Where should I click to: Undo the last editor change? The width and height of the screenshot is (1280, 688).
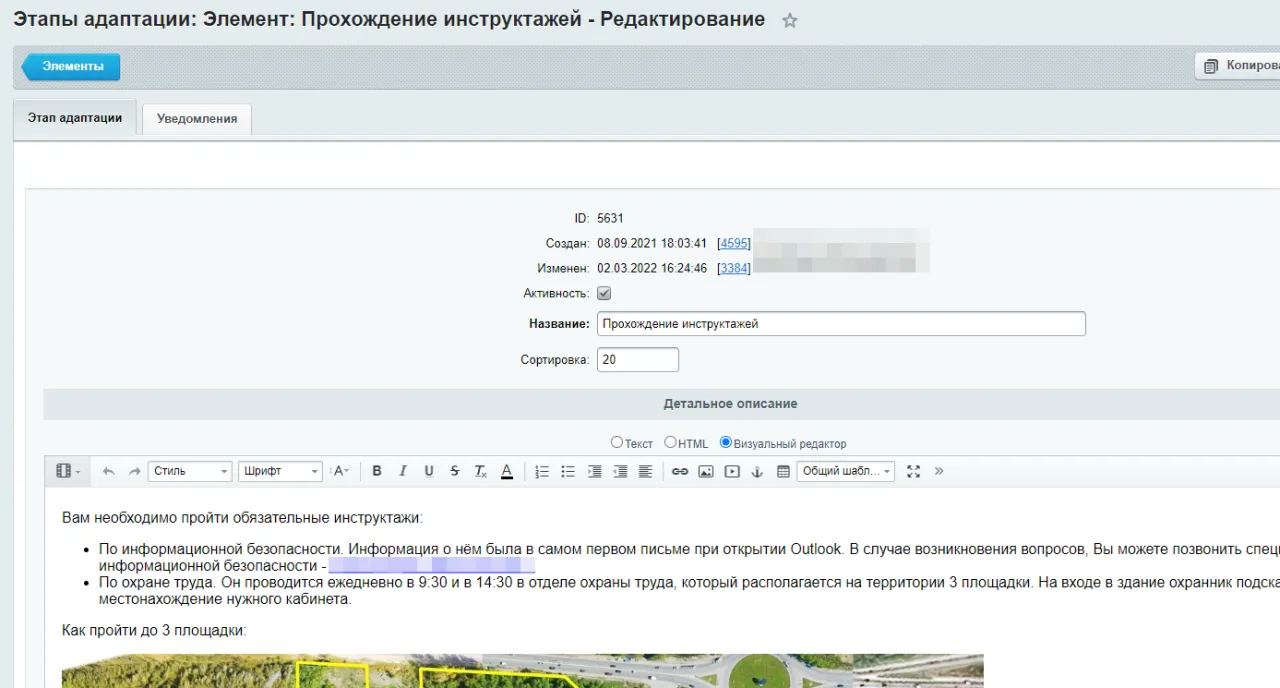(108, 471)
